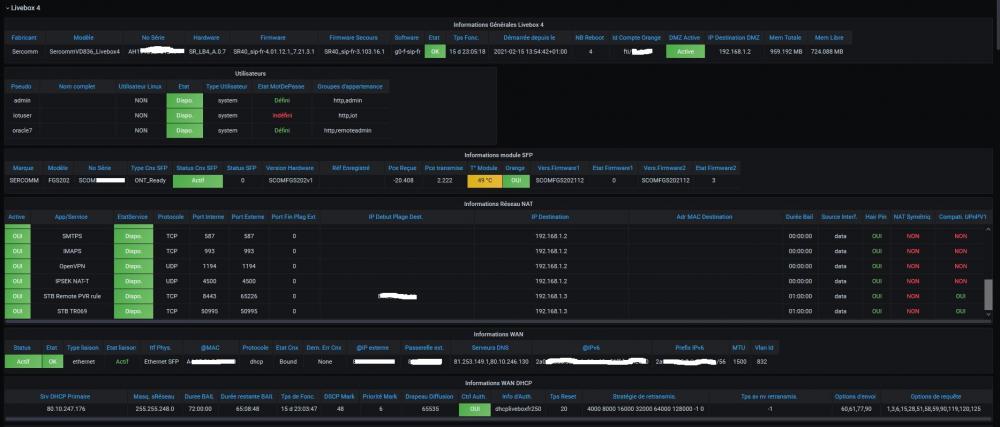
Task: Click the Informations WAN DHCP panel title
Action: (x=500, y=382)
